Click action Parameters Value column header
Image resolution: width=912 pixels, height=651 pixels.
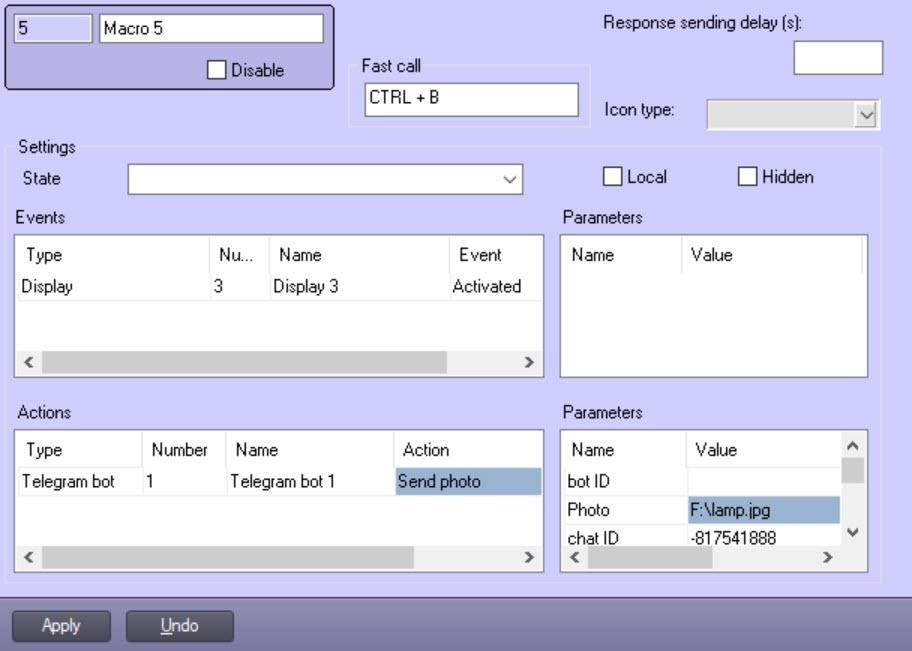[x=764, y=450]
